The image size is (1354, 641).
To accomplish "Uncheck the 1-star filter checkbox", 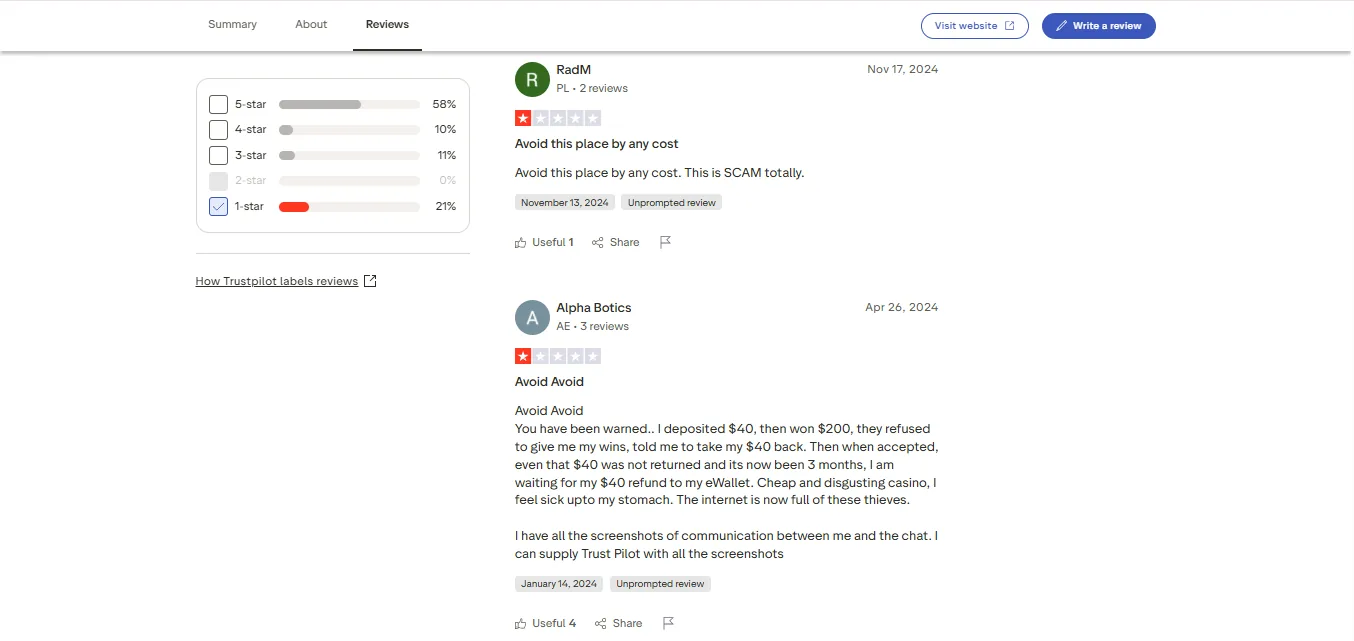I will tap(218, 206).
